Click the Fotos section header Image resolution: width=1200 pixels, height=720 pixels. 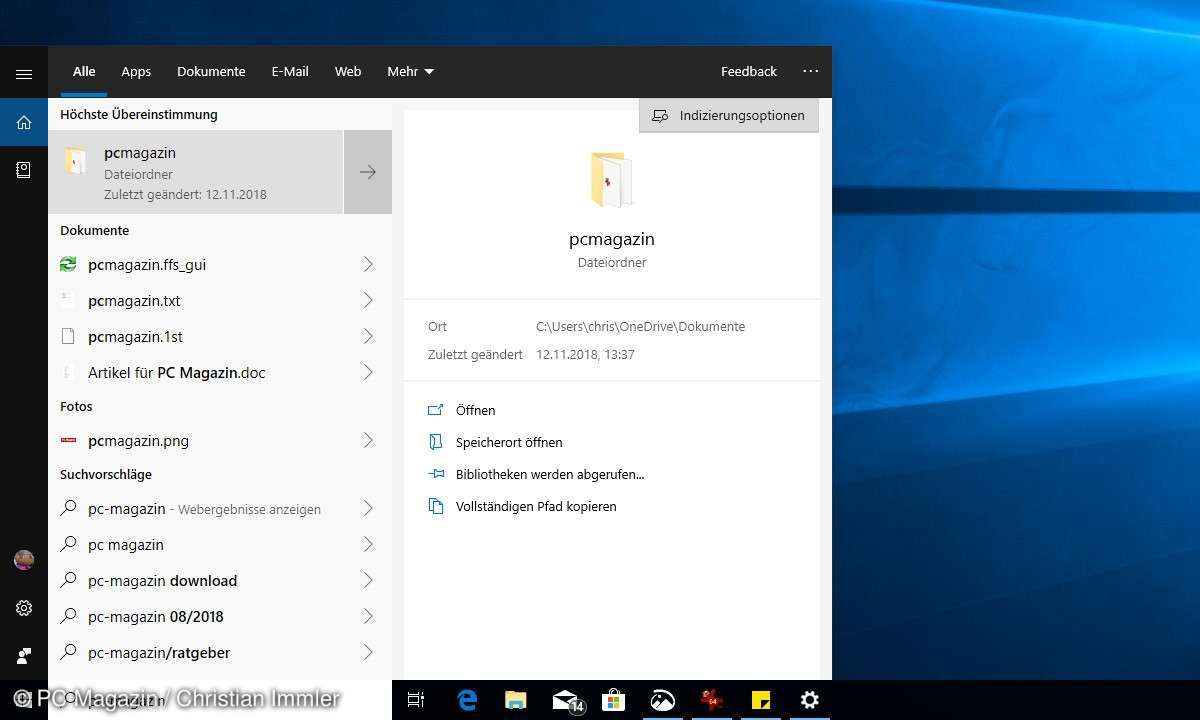tap(76, 406)
